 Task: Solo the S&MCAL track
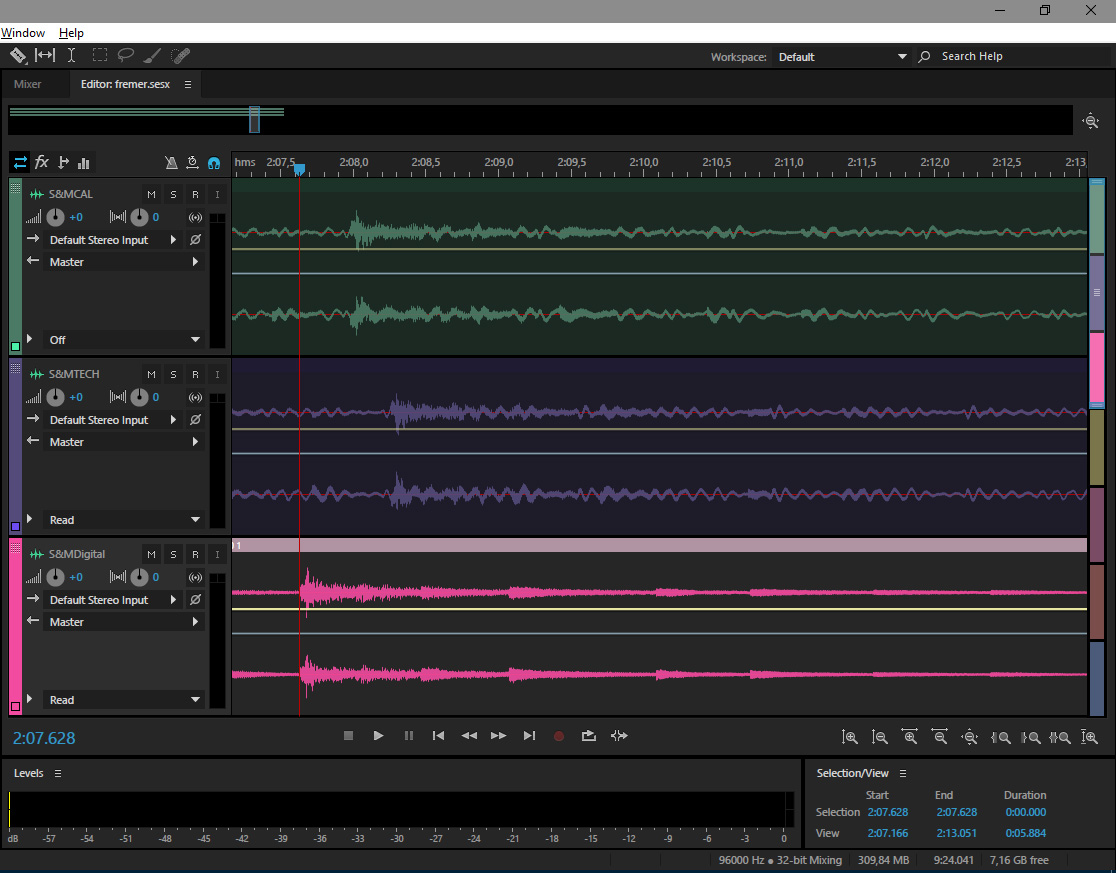click(173, 194)
